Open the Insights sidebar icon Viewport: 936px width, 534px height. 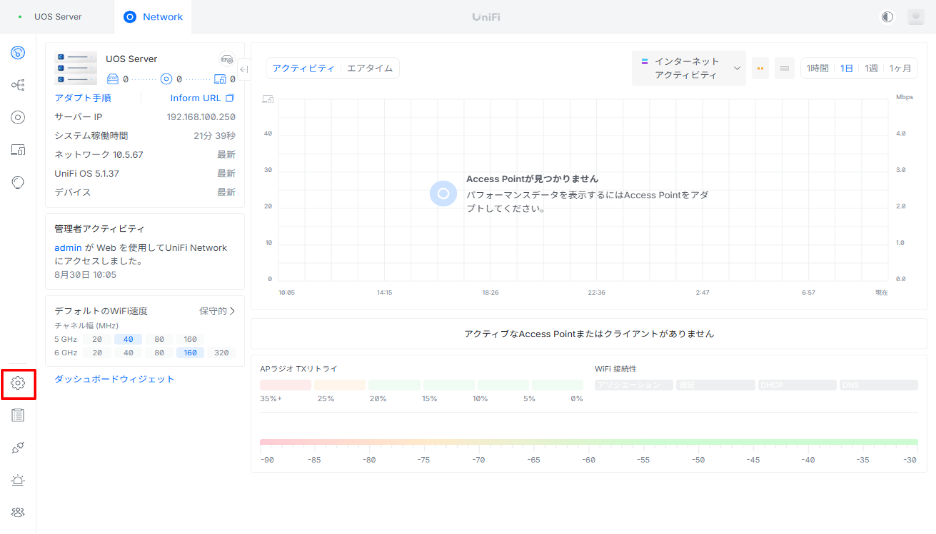click(18, 182)
